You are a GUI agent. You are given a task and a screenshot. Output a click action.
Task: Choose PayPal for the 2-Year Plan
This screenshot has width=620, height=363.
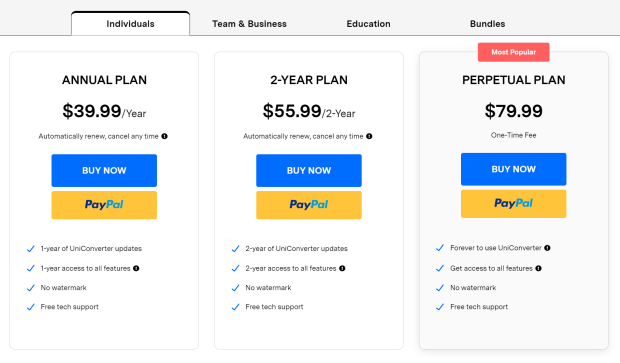309,205
